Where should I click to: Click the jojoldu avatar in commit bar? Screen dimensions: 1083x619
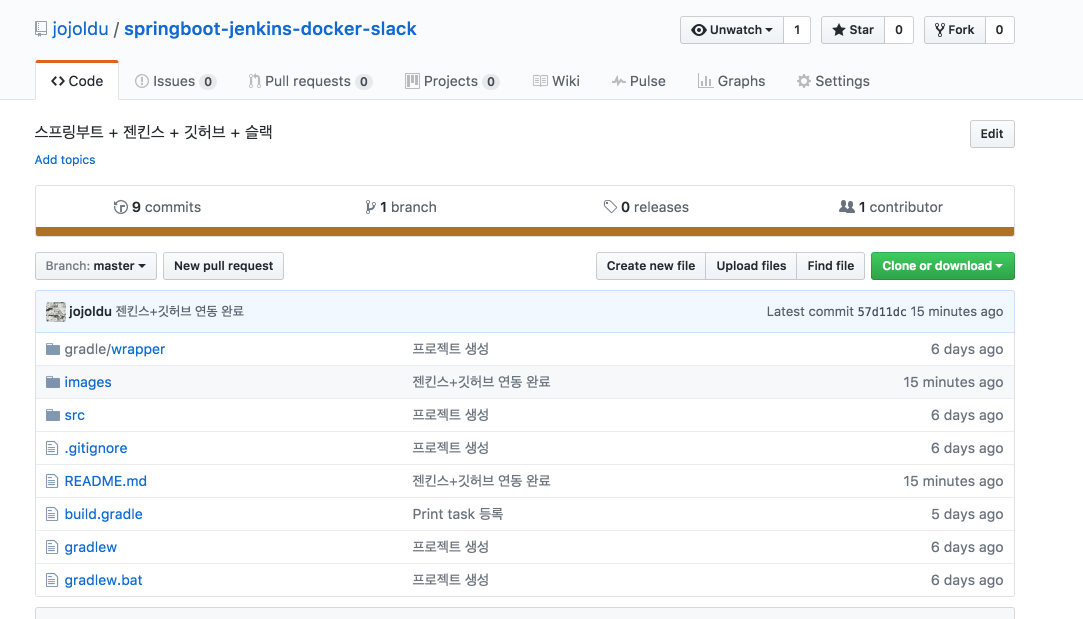[56, 312]
